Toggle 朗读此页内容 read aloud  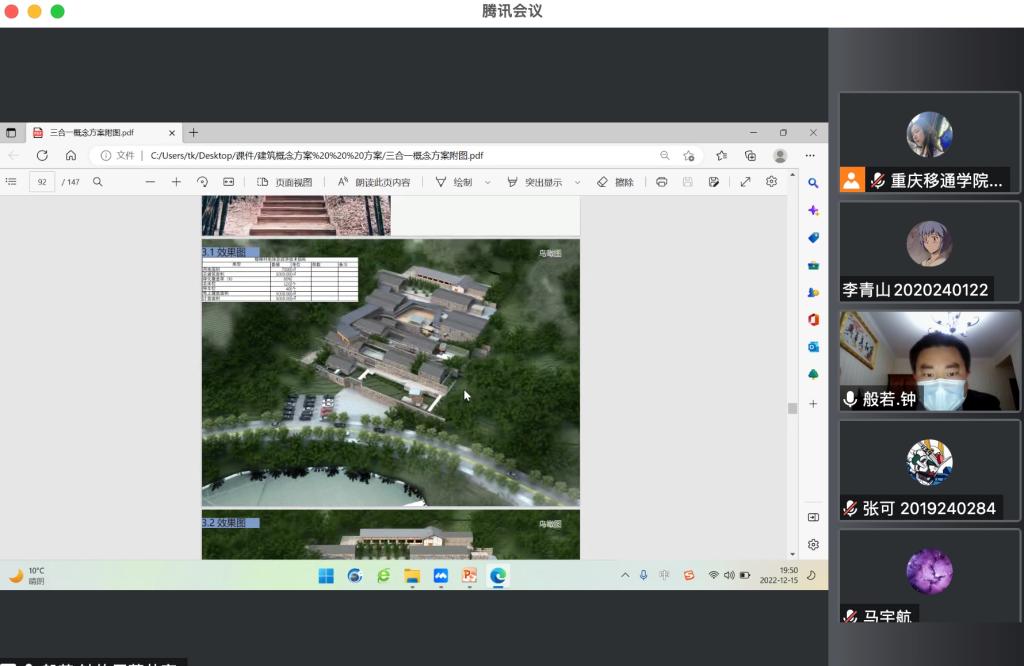pos(374,182)
